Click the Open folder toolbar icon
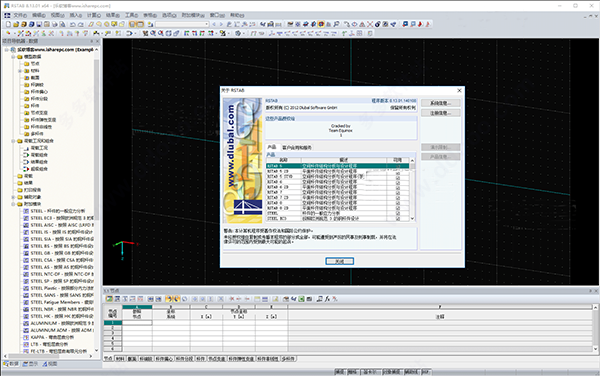Screen dimensions: 600x376 (x=16, y=24)
